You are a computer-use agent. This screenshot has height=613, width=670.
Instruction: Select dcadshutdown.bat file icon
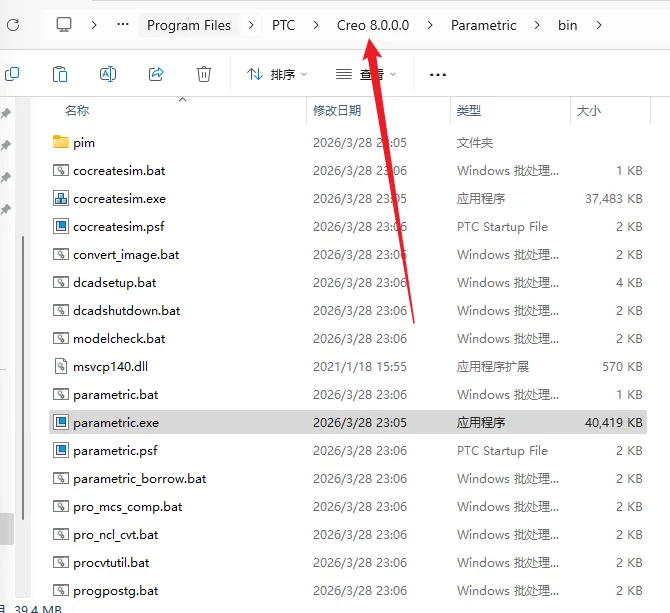[61, 310]
